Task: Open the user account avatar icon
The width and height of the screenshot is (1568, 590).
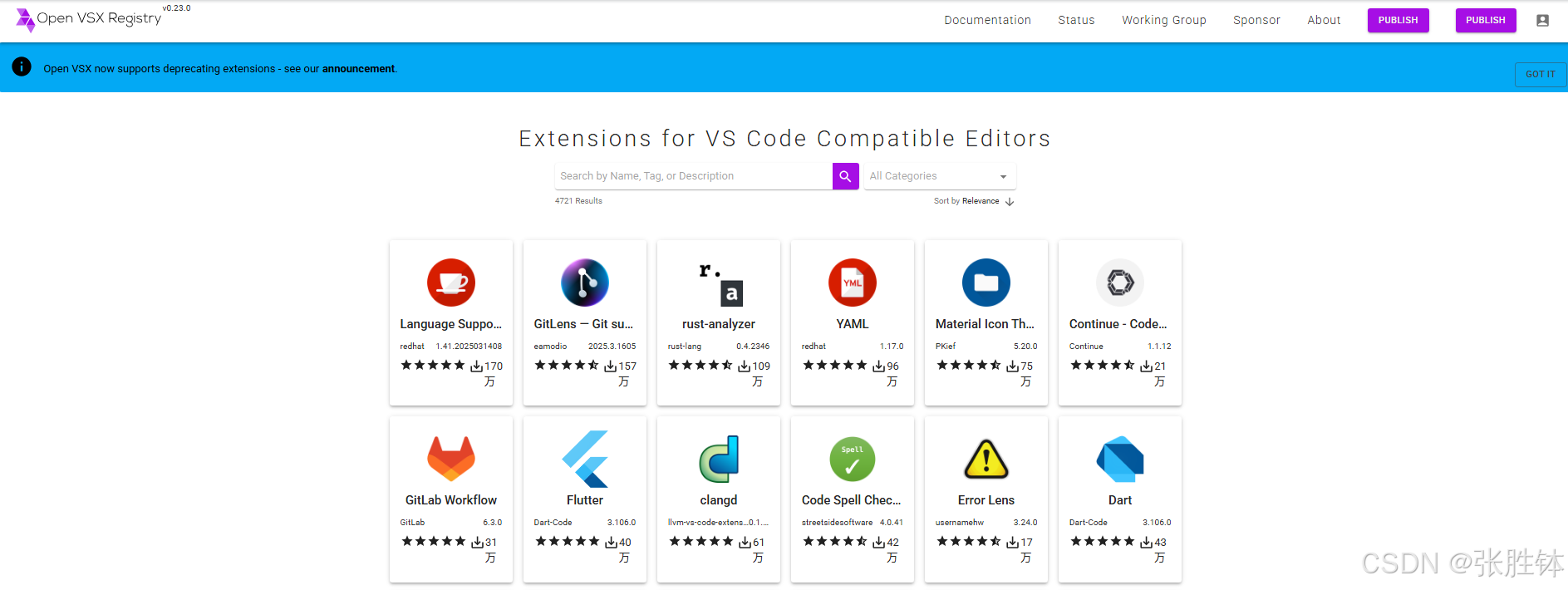Action: tap(1542, 21)
